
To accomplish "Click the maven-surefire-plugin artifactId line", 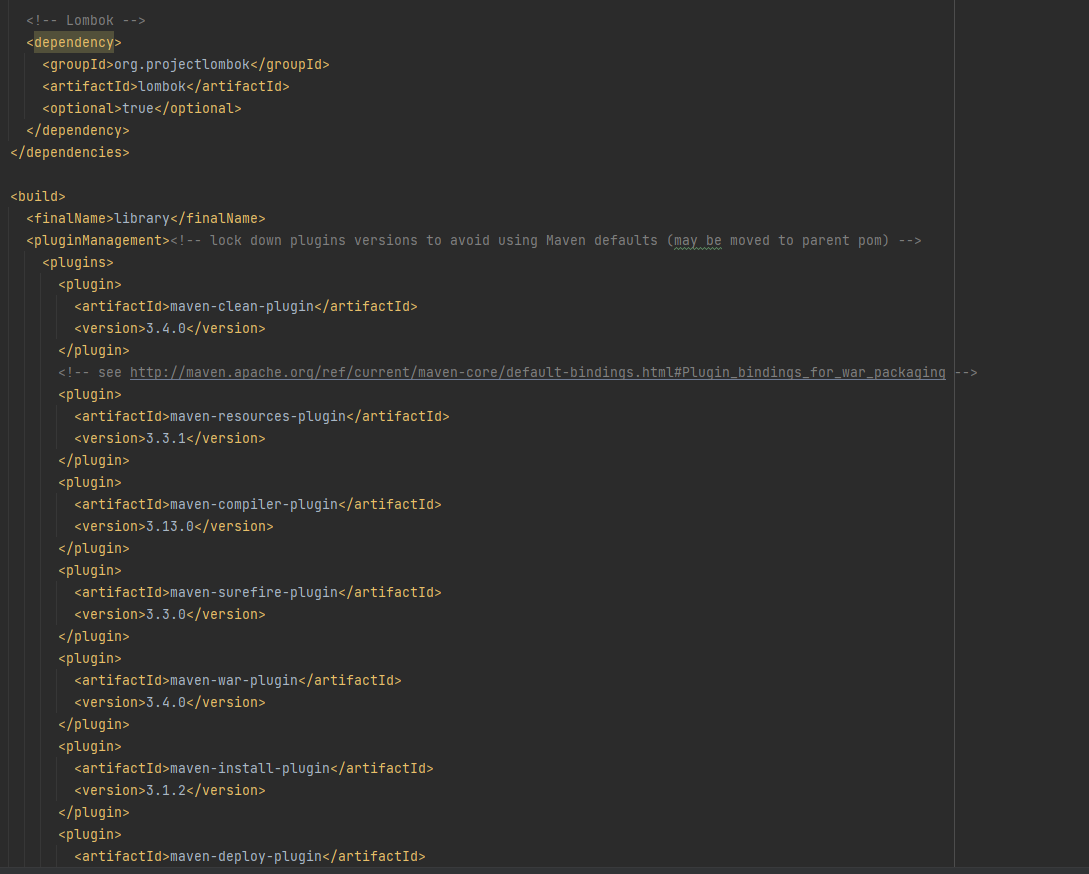I will pyautogui.click(x=258, y=593).
